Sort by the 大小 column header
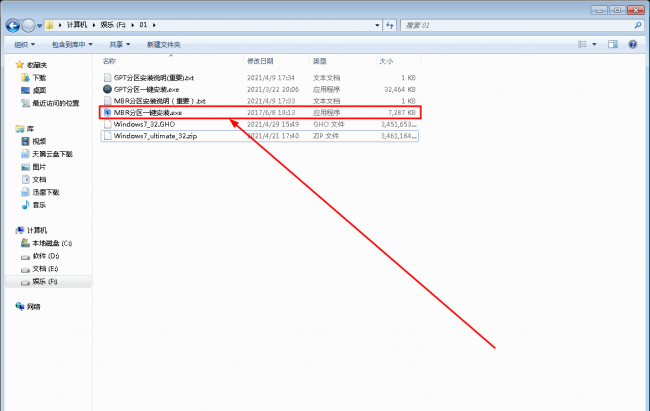The image size is (650, 411). [x=386, y=61]
